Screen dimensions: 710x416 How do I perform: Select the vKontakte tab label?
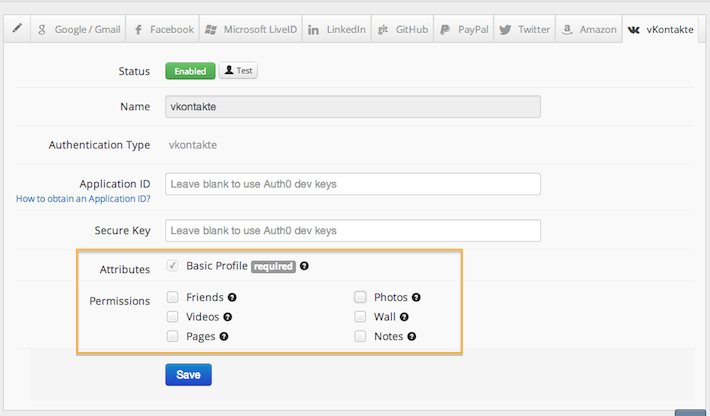coord(670,29)
